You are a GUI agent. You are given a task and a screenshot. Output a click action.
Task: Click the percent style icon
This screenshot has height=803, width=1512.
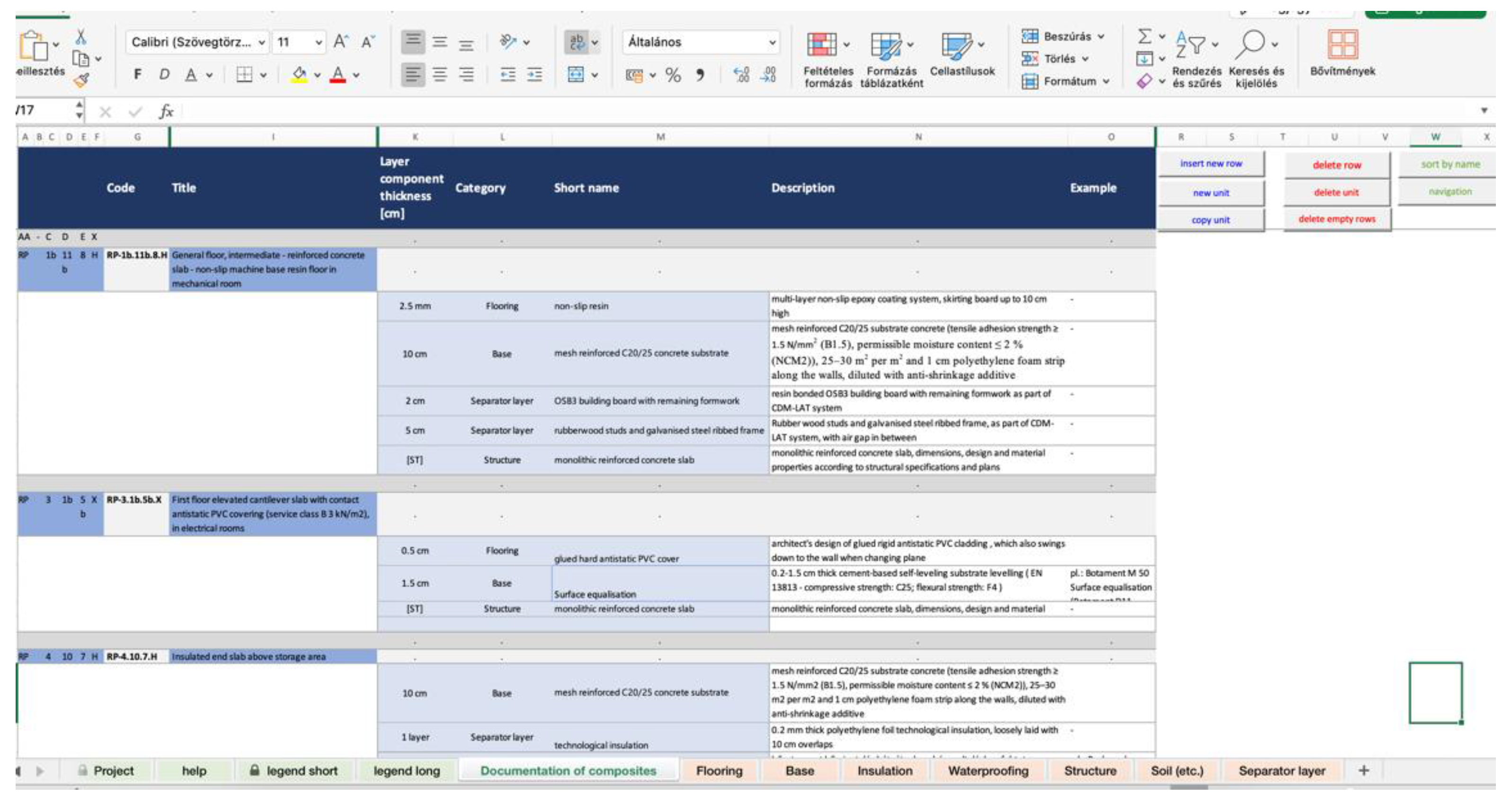(673, 75)
